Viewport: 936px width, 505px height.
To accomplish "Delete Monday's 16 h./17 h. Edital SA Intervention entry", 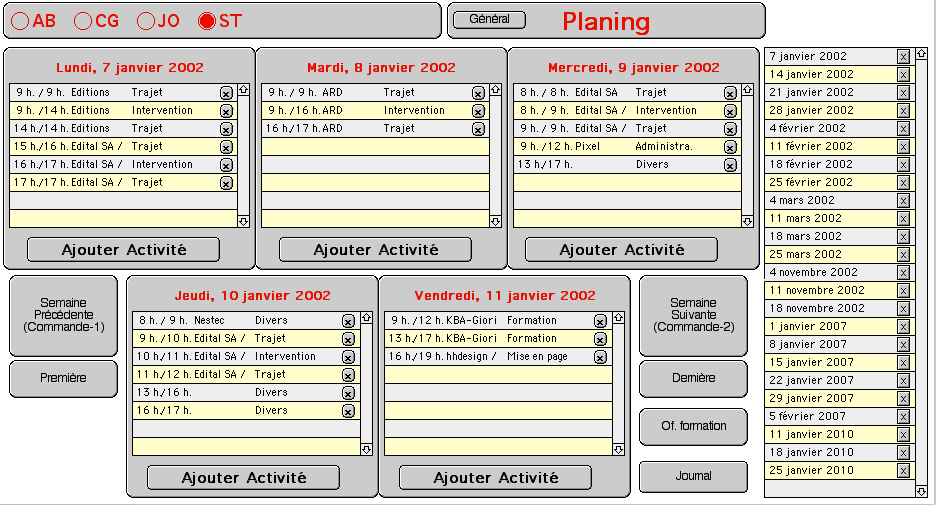I will pyautogui.click(x=226, y=165).
